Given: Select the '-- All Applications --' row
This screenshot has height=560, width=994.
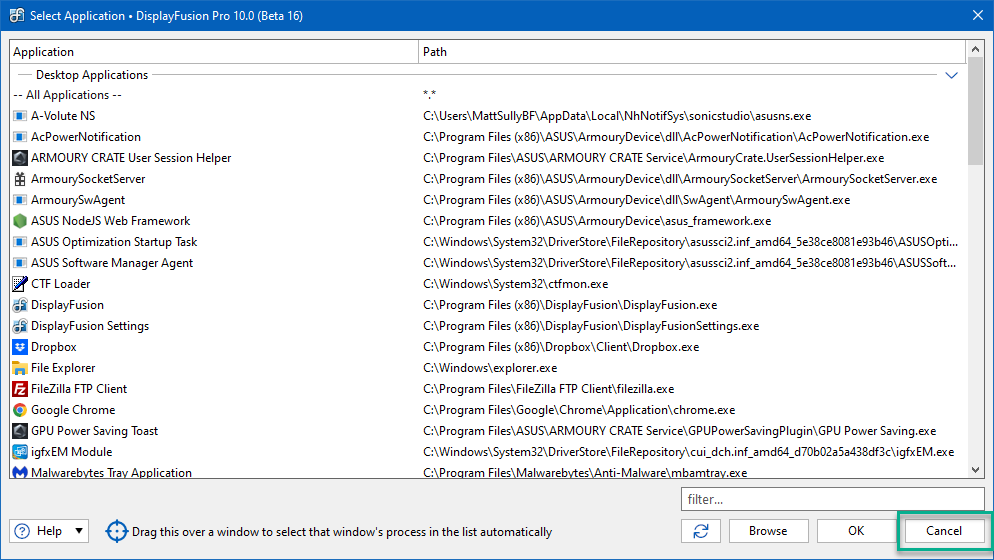Looking at the screenshot, I should click(x=488, y=95).
